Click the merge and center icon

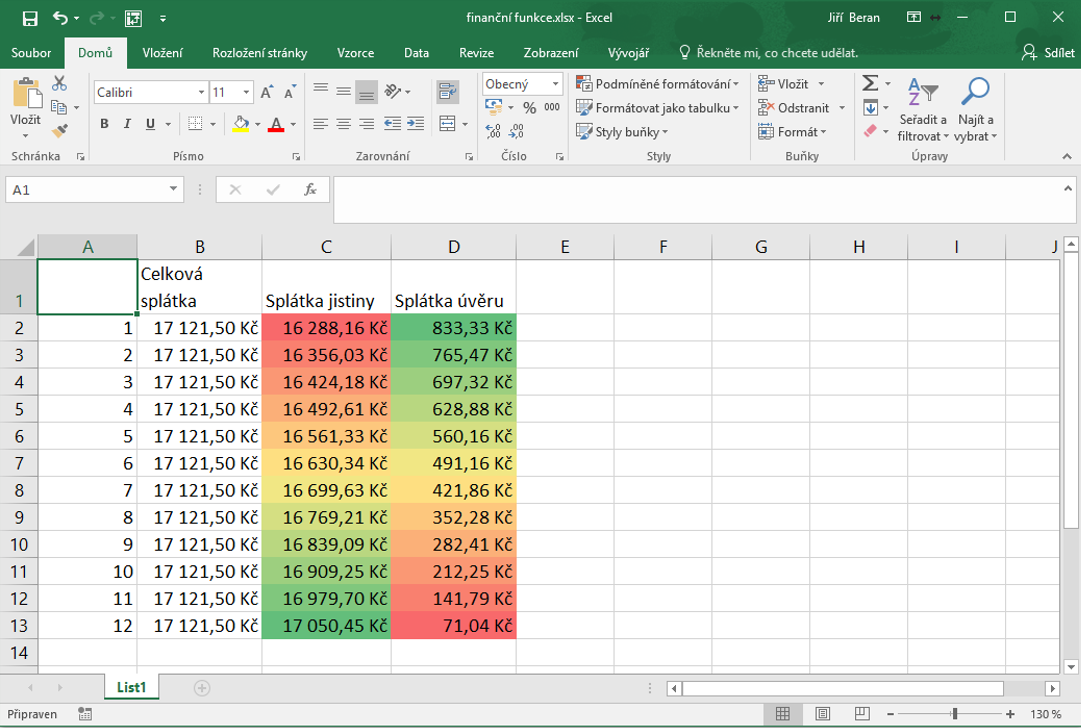(x=447, y=123)
